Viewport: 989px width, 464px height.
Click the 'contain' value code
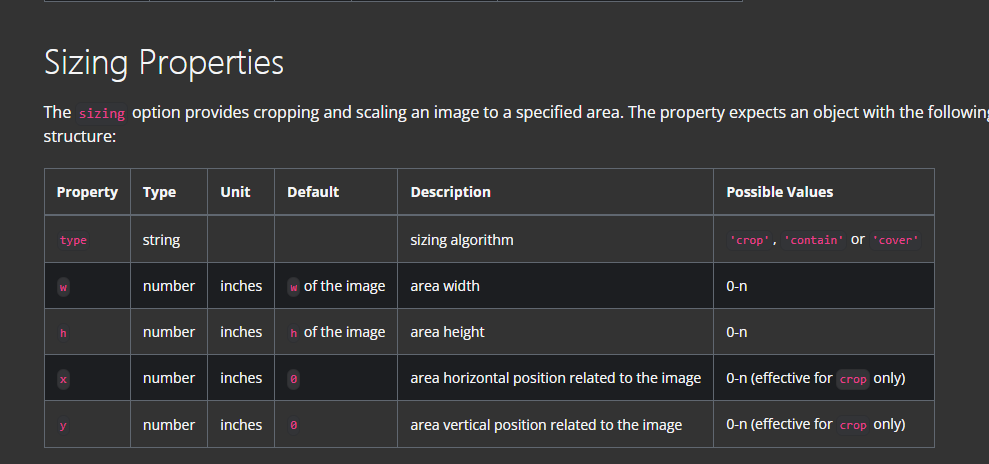pos(813,241)
